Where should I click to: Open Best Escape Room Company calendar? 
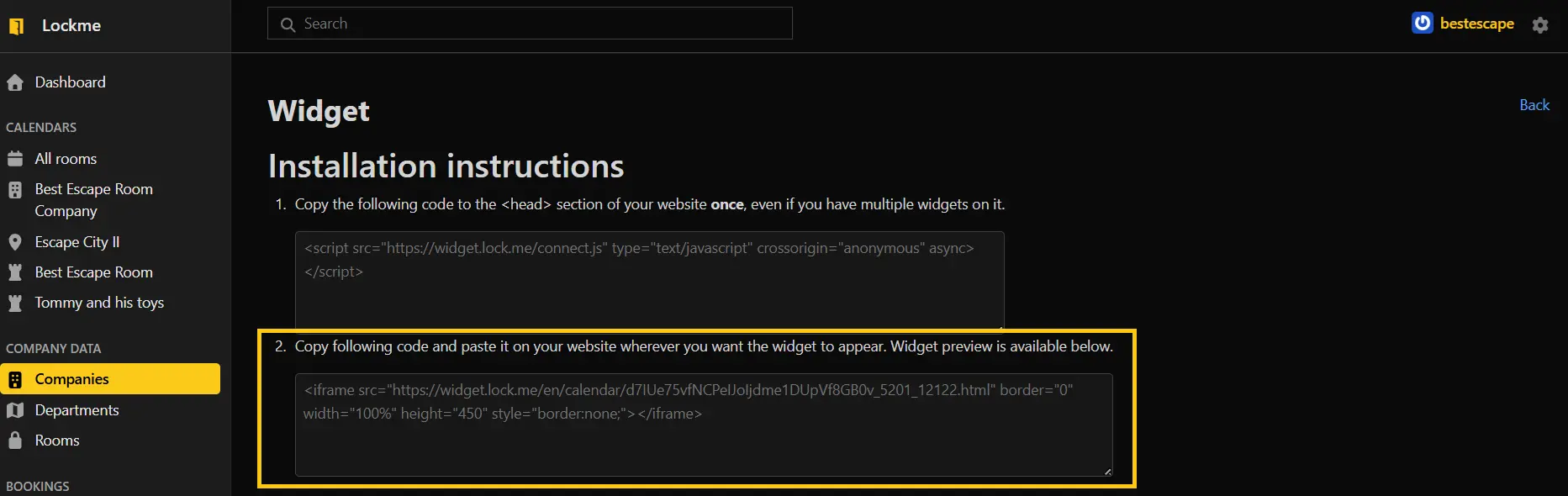point(93,200)
